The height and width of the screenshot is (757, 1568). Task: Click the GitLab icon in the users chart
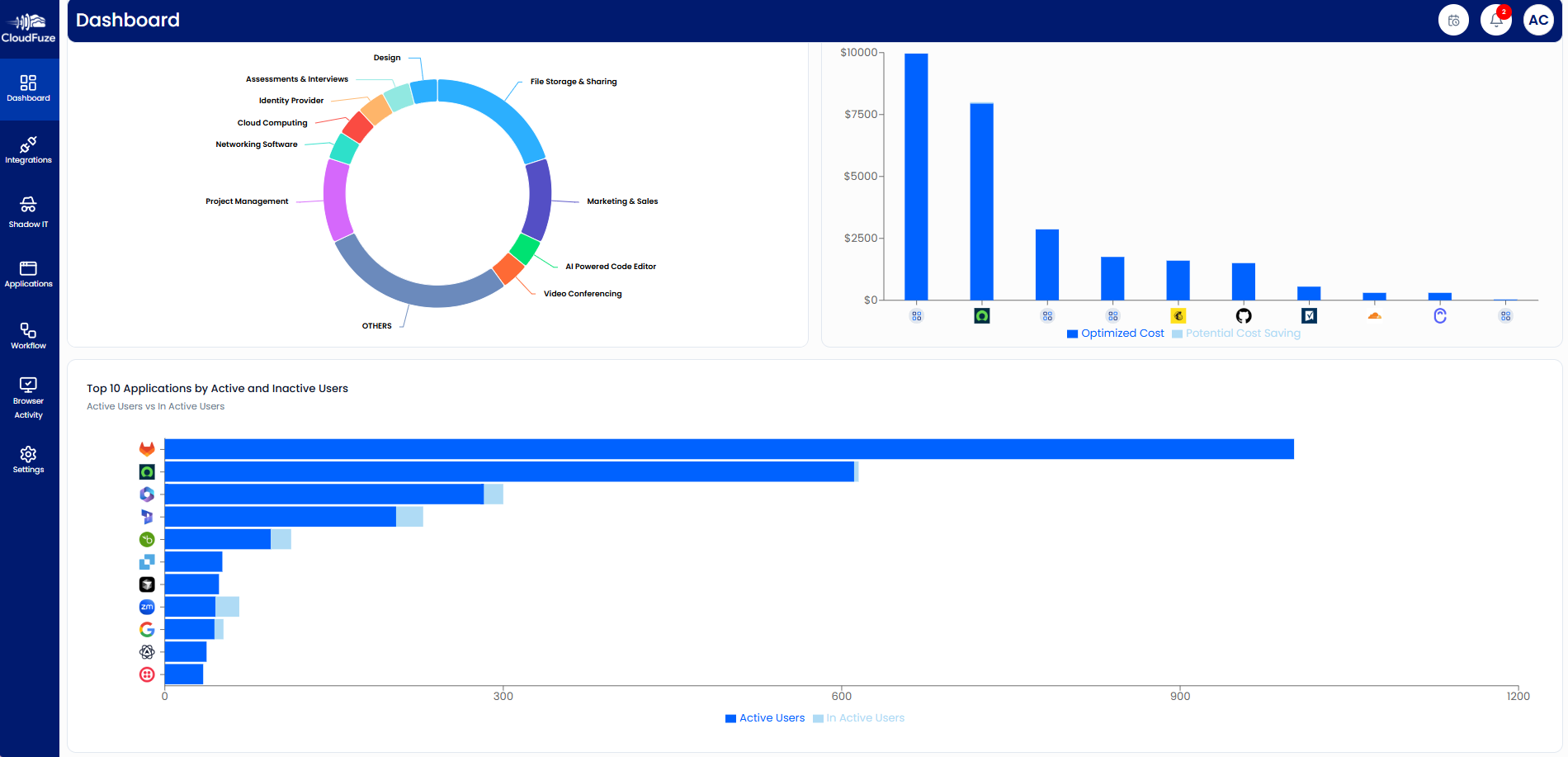[x=147, y=448]
